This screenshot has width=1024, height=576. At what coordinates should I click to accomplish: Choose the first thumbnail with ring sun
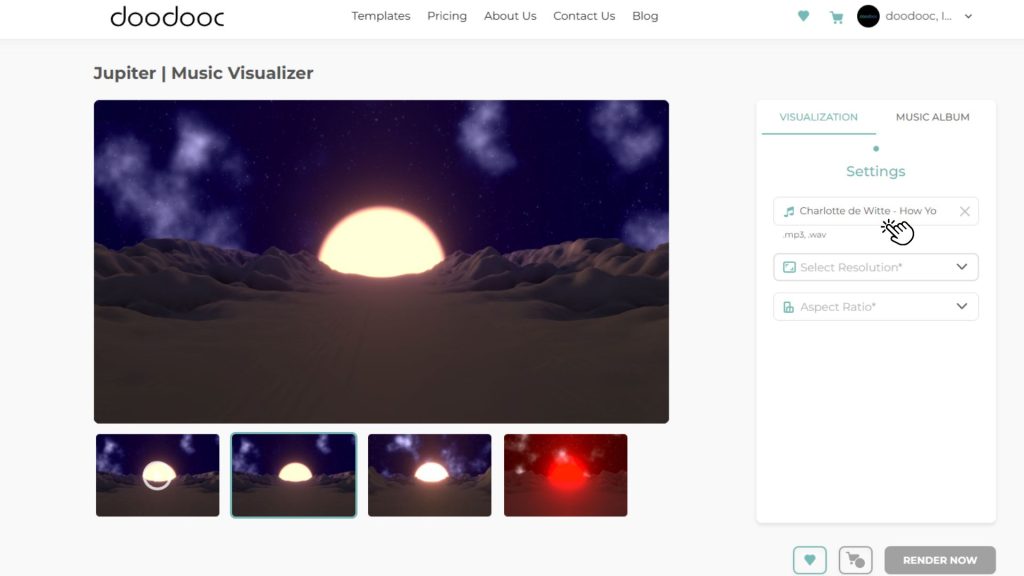click(157, 475)
